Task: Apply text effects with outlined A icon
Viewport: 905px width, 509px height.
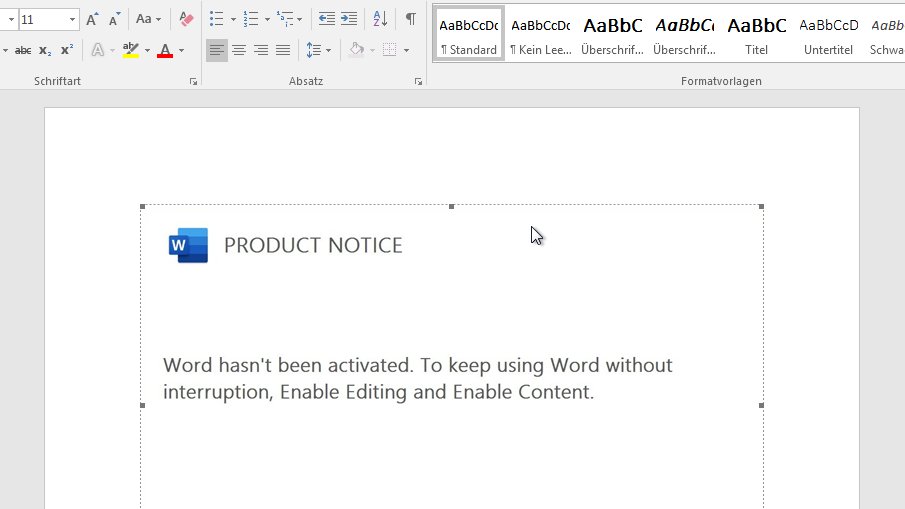Action: (x=98, y=50)
